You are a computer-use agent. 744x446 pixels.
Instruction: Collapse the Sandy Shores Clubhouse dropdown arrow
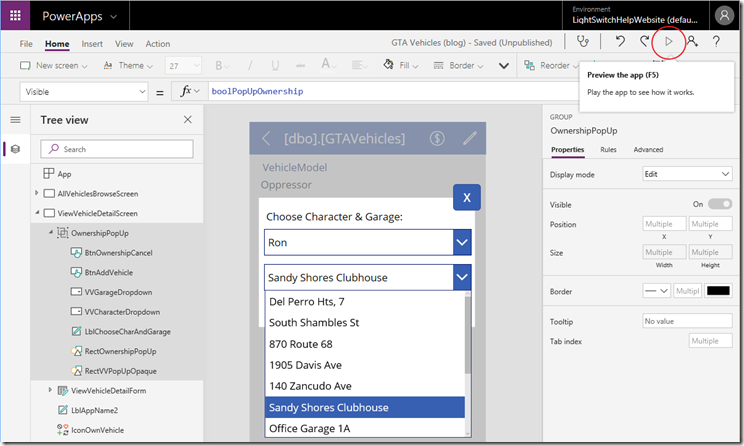coord(462,277)
